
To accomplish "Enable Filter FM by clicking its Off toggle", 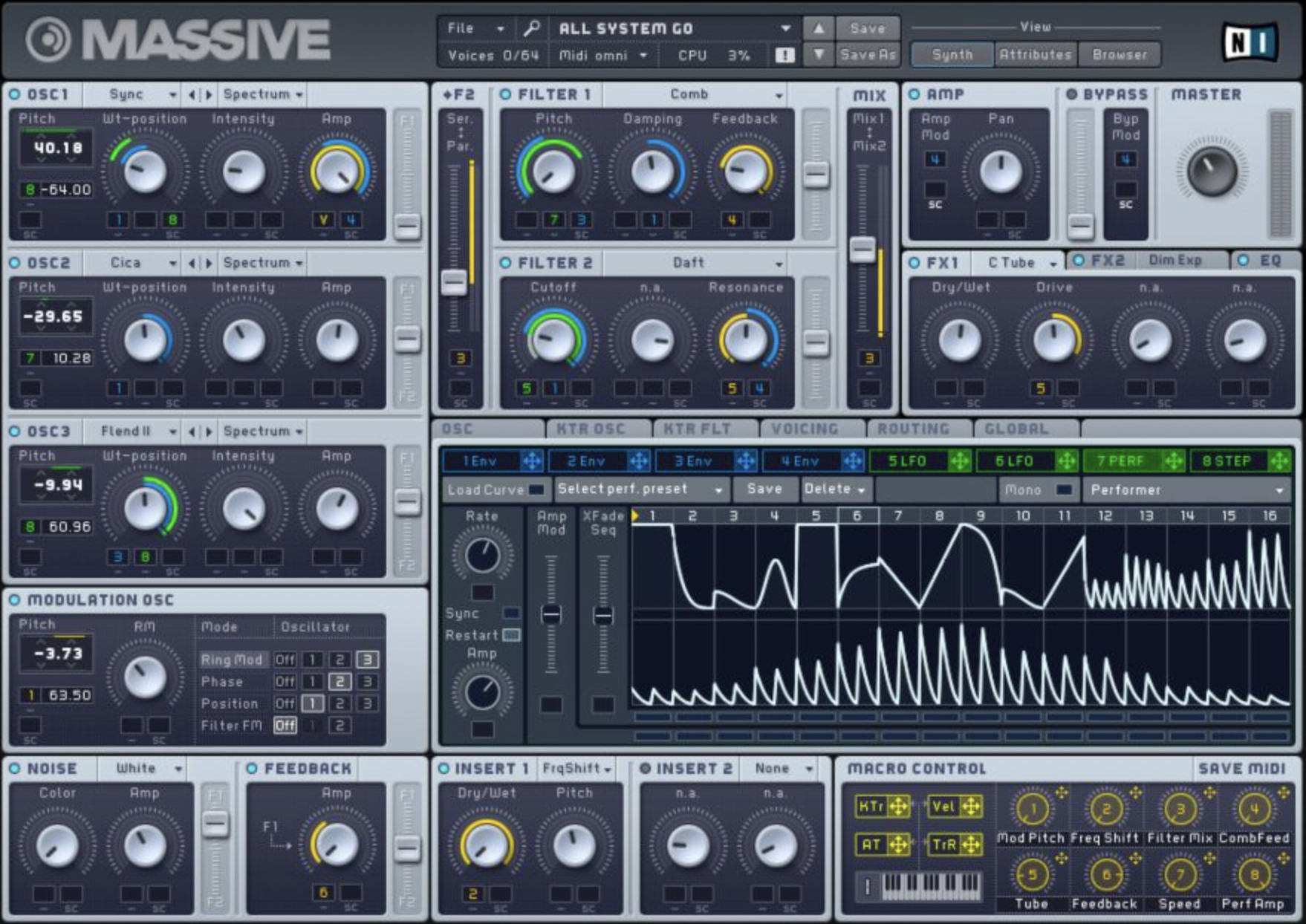I will coord(286,726).
